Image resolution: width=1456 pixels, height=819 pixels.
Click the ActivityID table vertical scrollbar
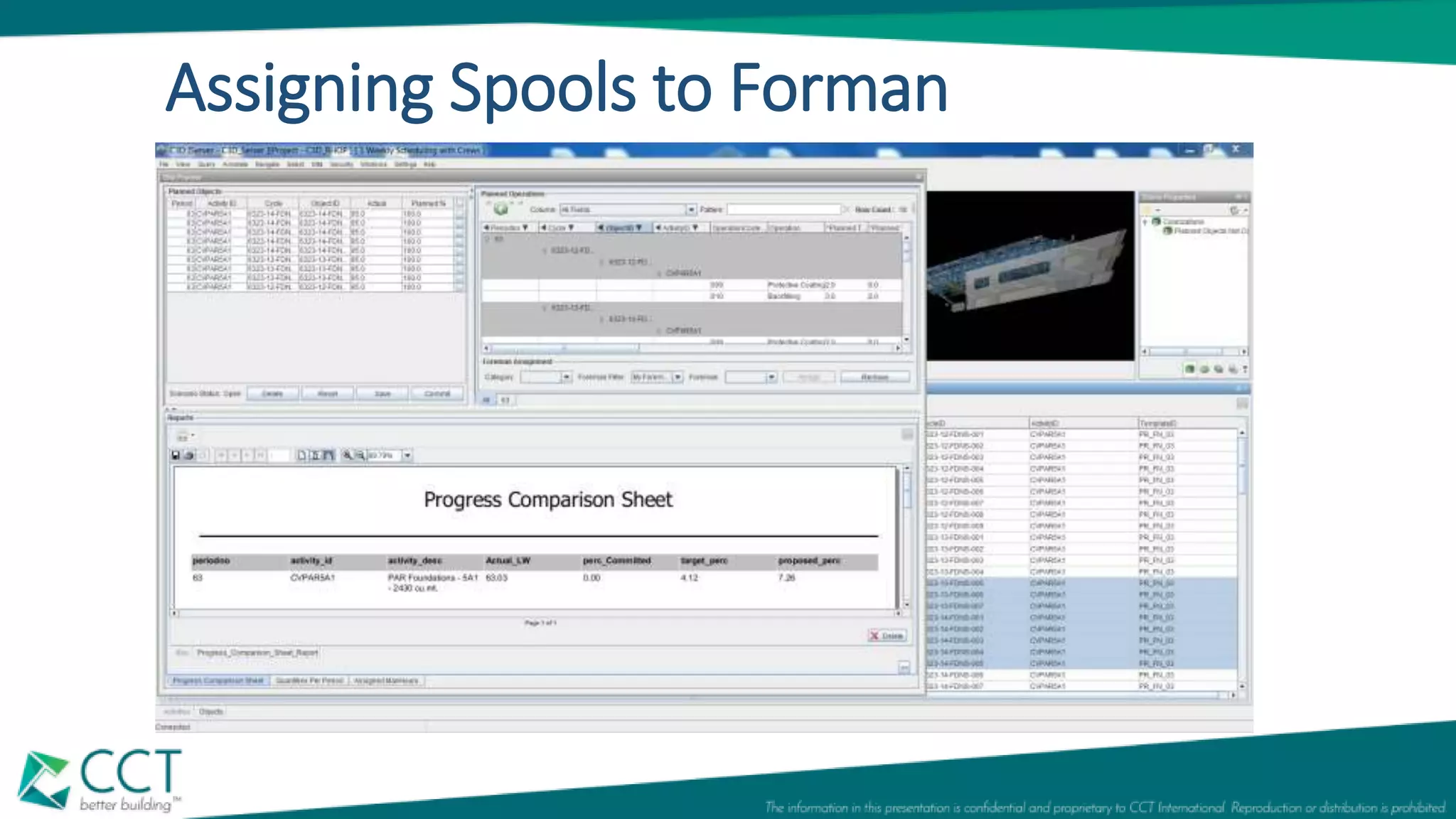click(1243, 560)
